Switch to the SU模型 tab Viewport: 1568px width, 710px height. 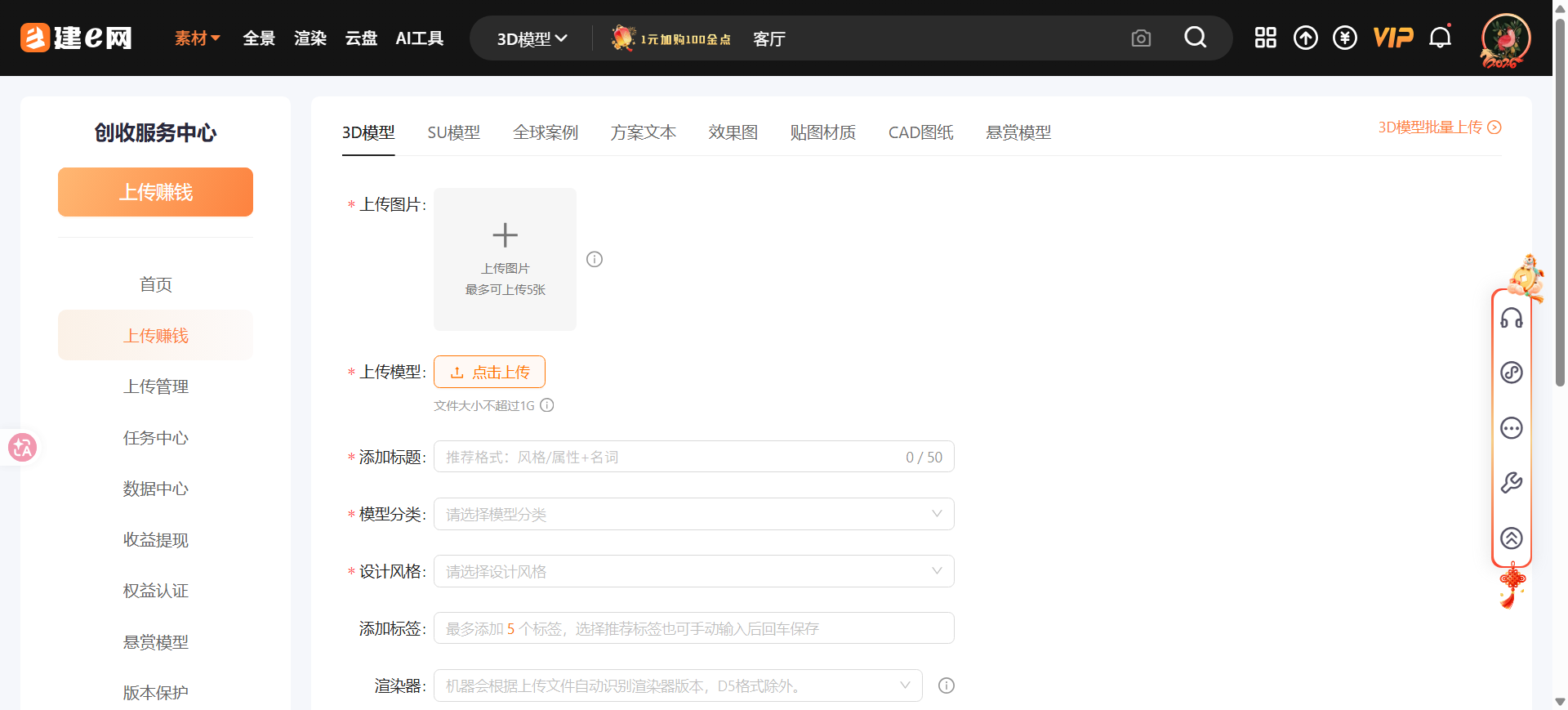pos(453,132)
